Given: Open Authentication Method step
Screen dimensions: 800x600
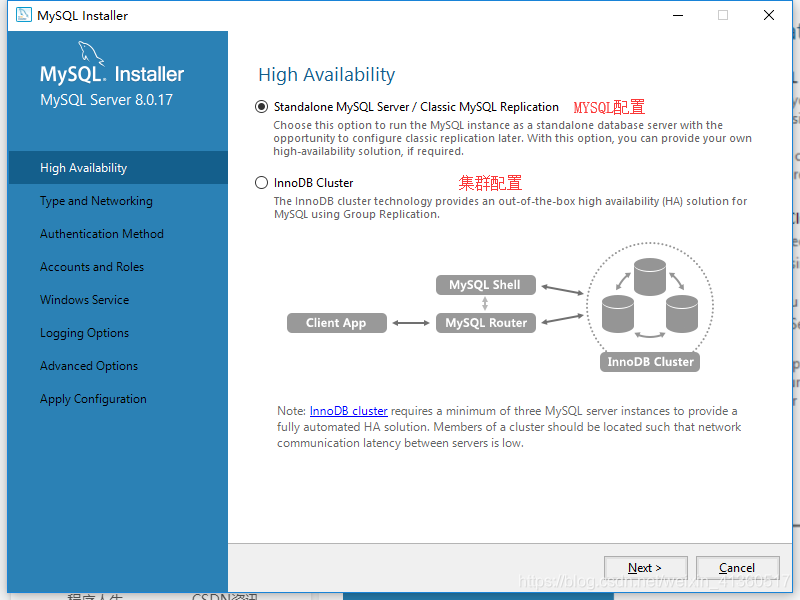Looking at the screenshot, I should (102, 234).
